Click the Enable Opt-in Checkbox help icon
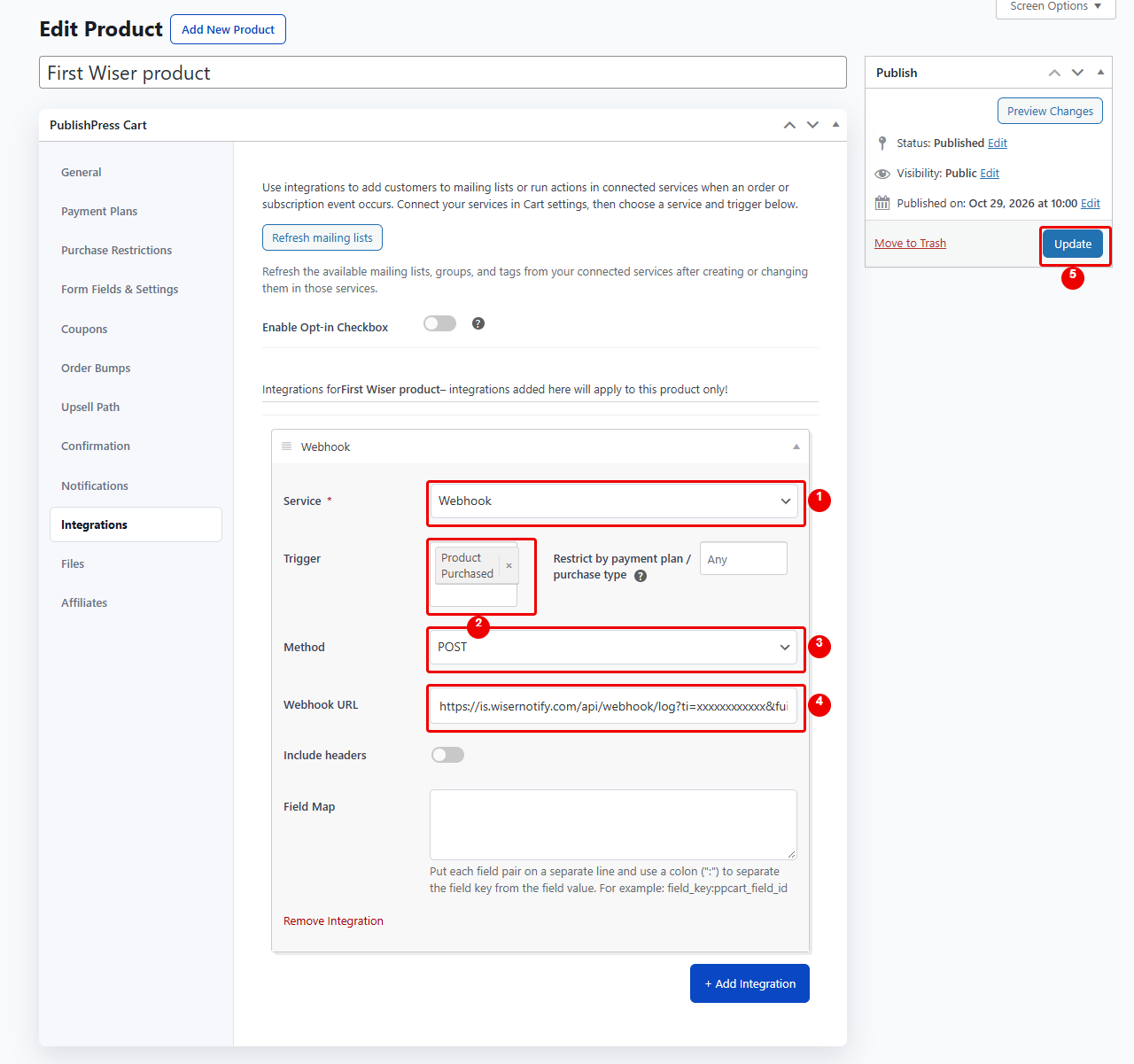 click(478, 323)
